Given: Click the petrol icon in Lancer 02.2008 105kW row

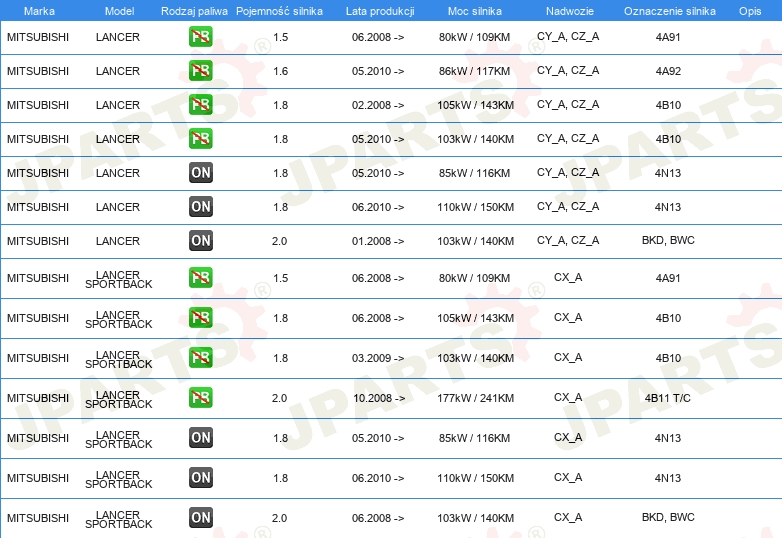Looking at the screenshot, I should [200, 104].
